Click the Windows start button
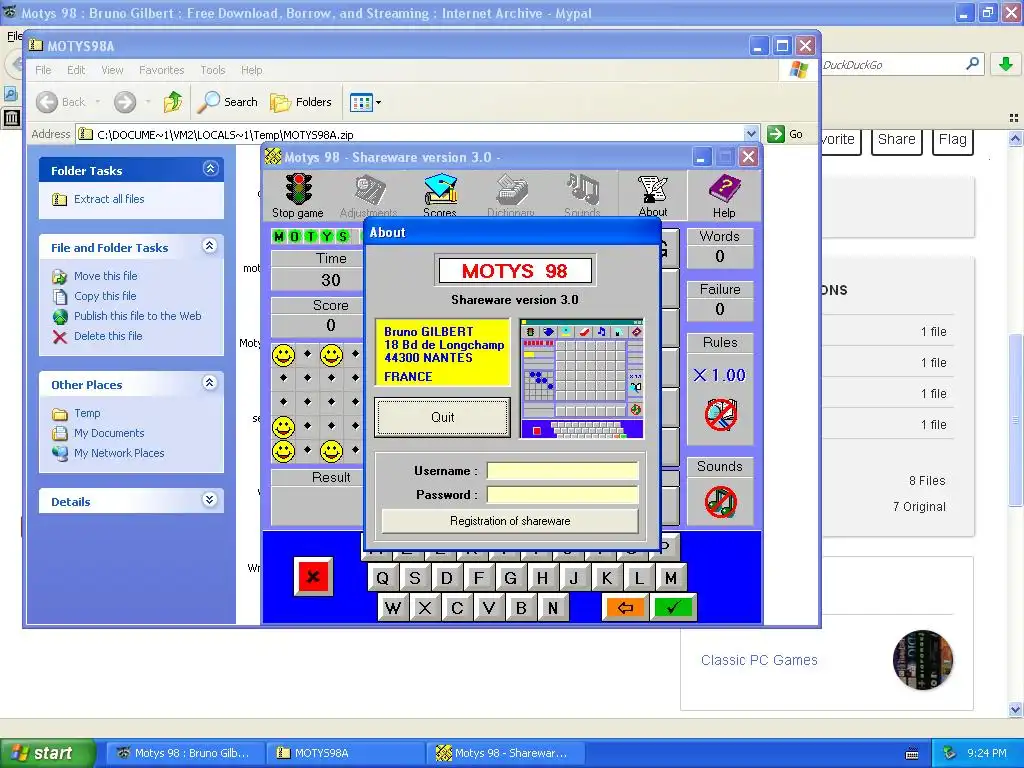The height and width of the screenshot is (768, 1024). 48,753
